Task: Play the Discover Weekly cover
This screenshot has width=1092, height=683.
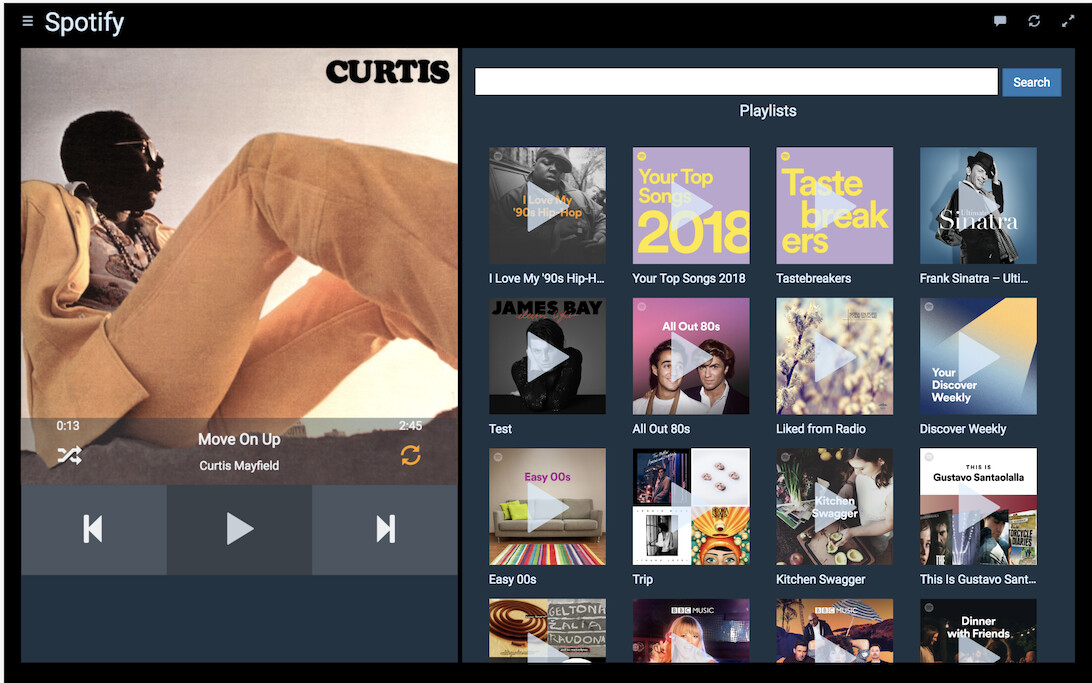Action: point(978,356)
